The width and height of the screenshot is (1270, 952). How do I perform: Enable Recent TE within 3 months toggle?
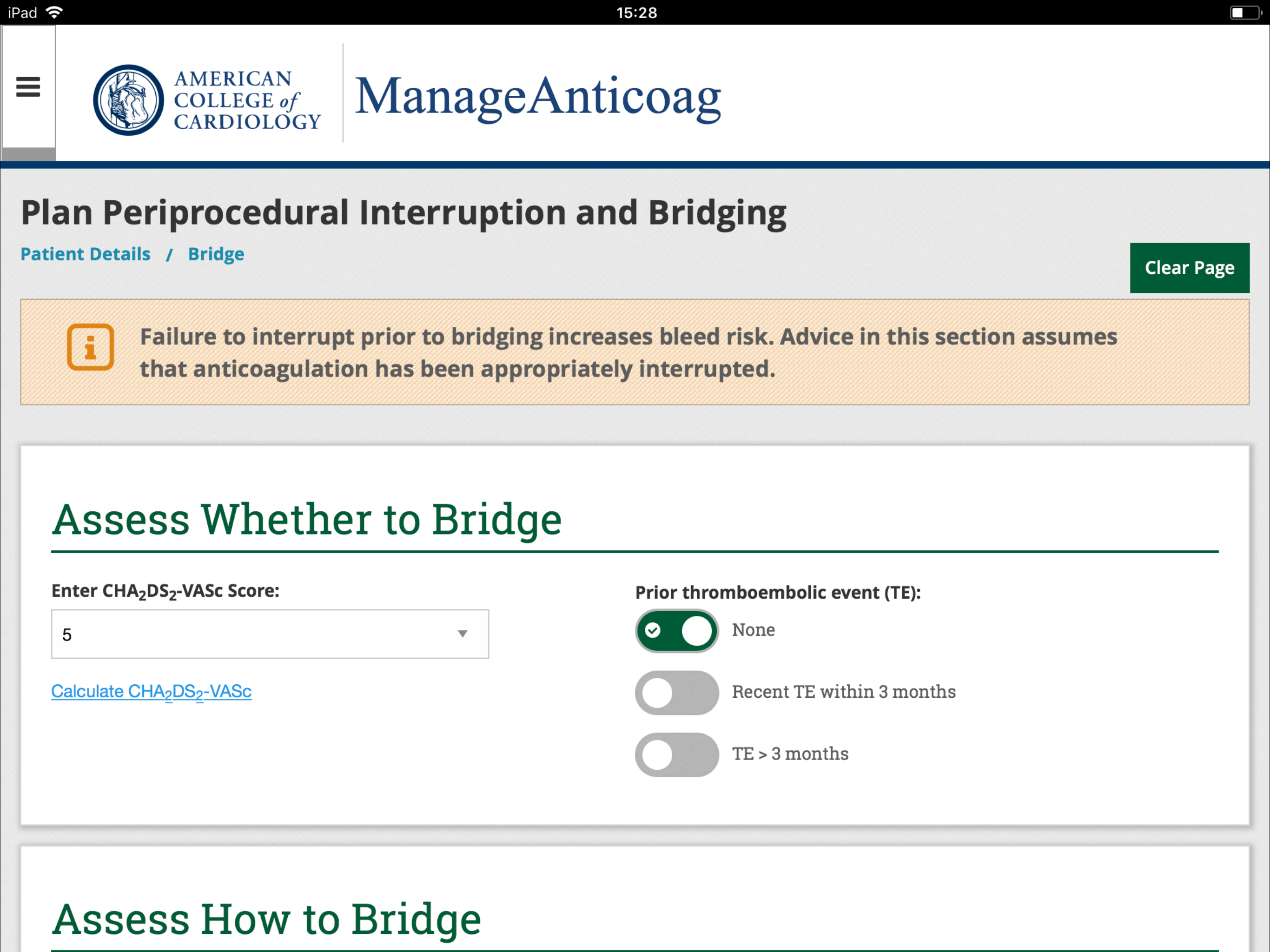(x=676, y=693)
